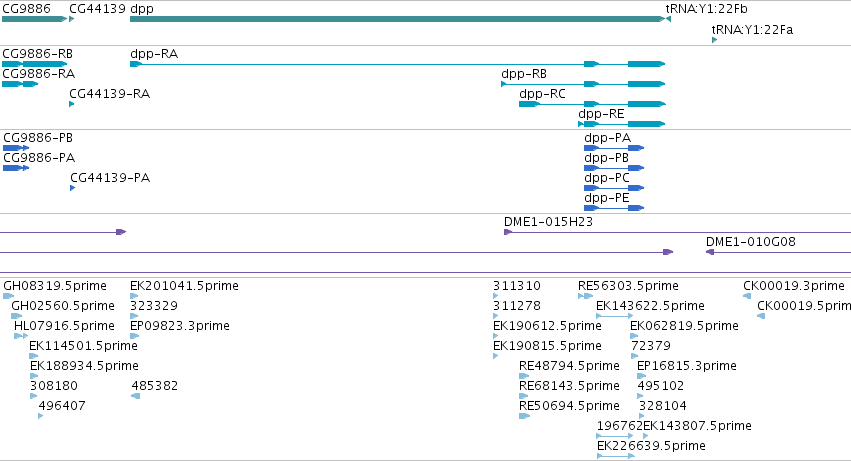Select the DME1-015H23 clone label
This screenshot has height=461, width=851.
(x=548, y=222)
